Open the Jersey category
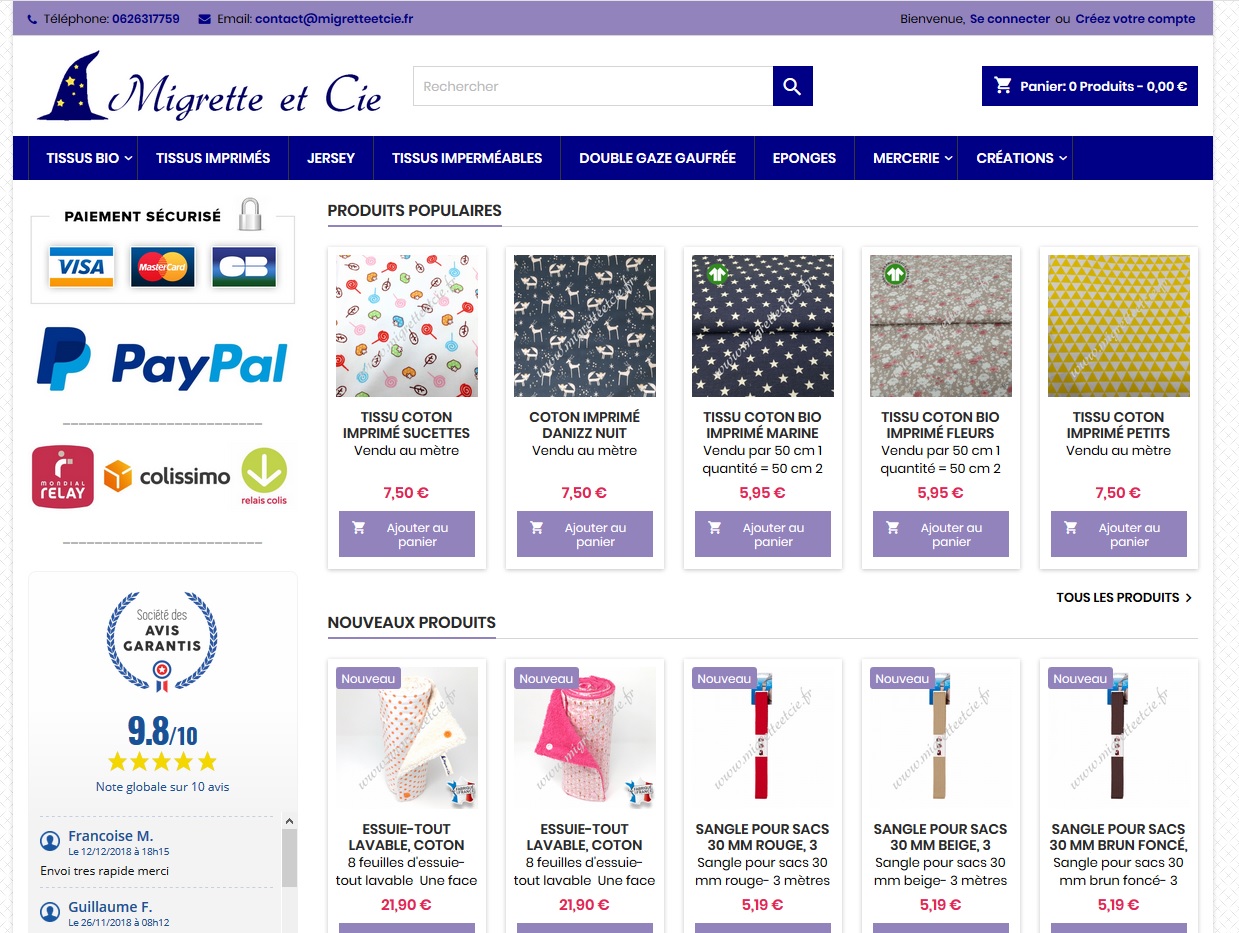Image resolution: width=1239 pixels, height=933 pixels. [x=331, y=158]
